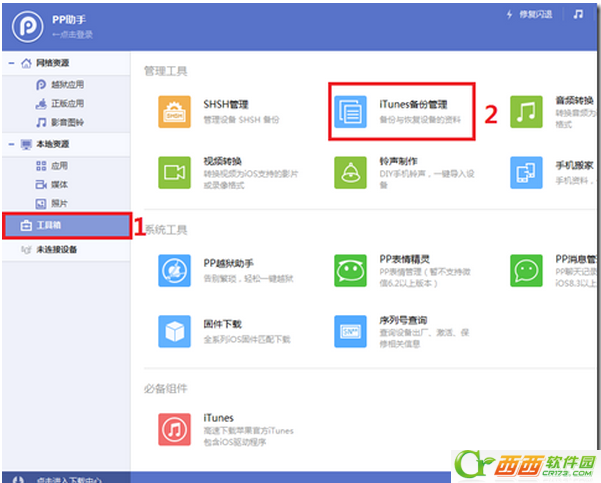Select 未连接设备 in the sidebar
This screenshot has height=483, width=601.
point(66,250)
